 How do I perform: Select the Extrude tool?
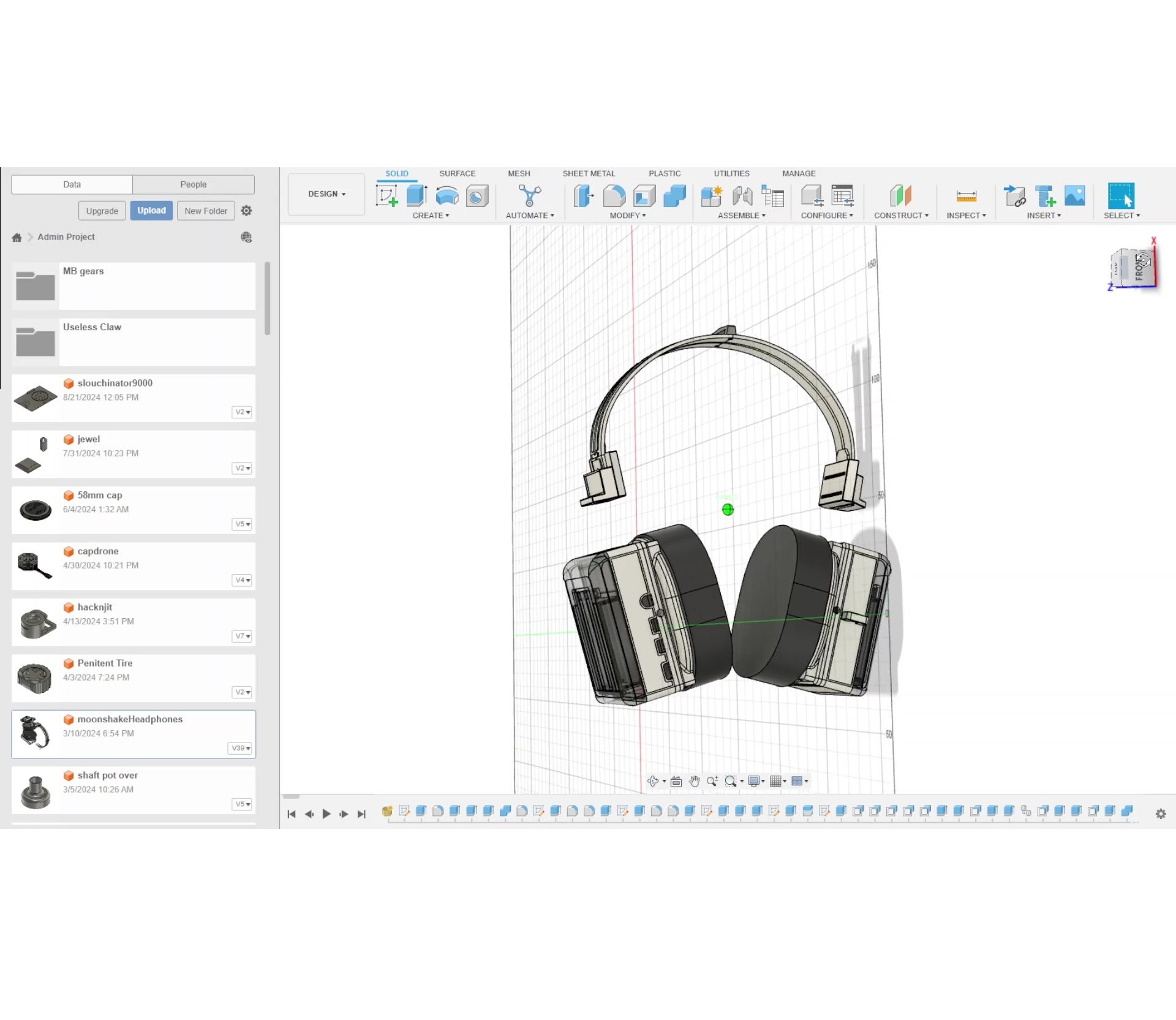[x=417, y=196]
